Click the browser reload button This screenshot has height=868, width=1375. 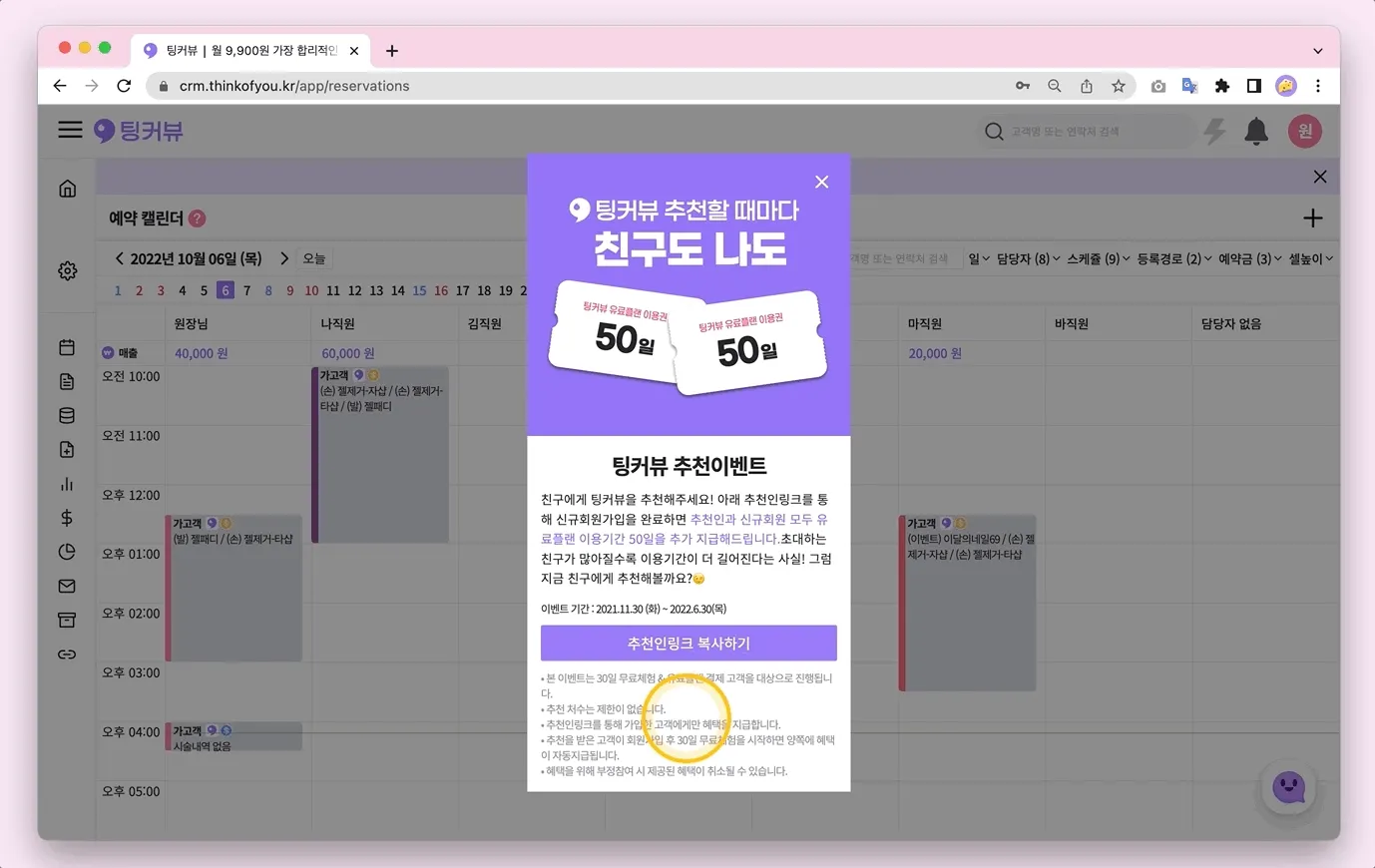tap(124, 86)
